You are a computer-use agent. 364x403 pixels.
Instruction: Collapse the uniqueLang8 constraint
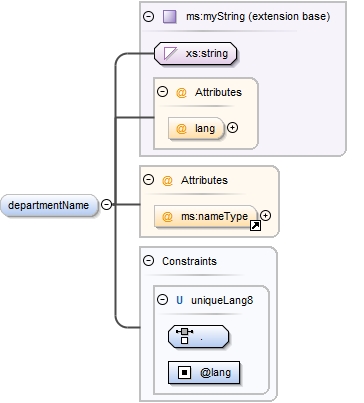tap(162, 300)
